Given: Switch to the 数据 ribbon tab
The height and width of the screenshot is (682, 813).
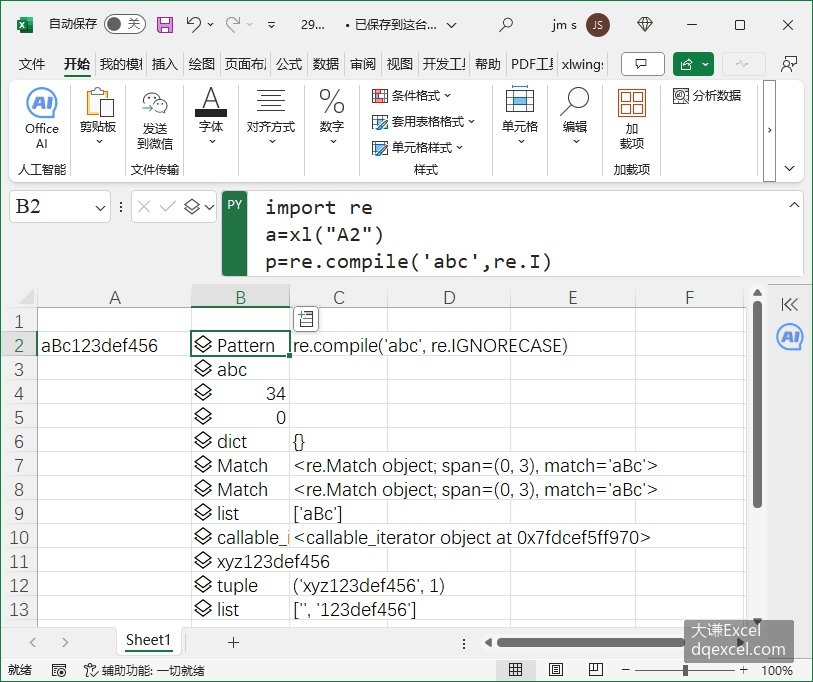Looking at the screenshot, I should click(326, 64).
